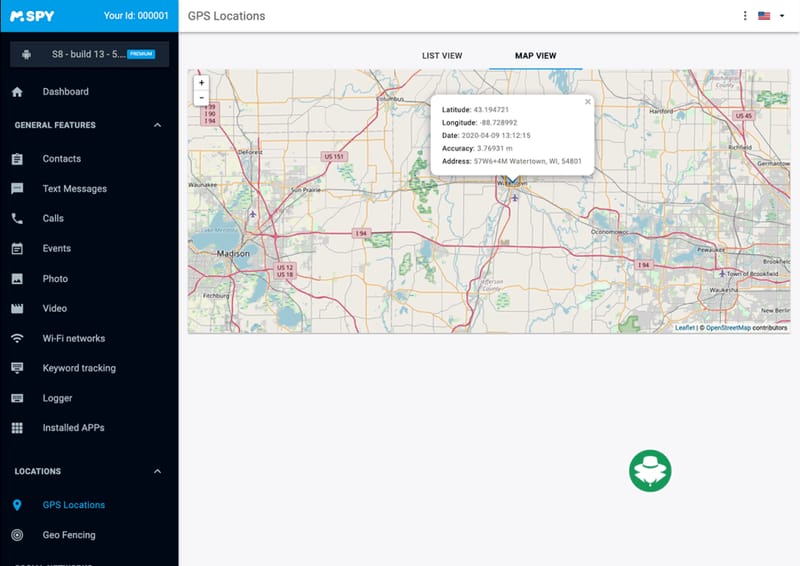Click the Events calendar icon
This screenshot has width=800, height=566.
(x=17, y=249)
